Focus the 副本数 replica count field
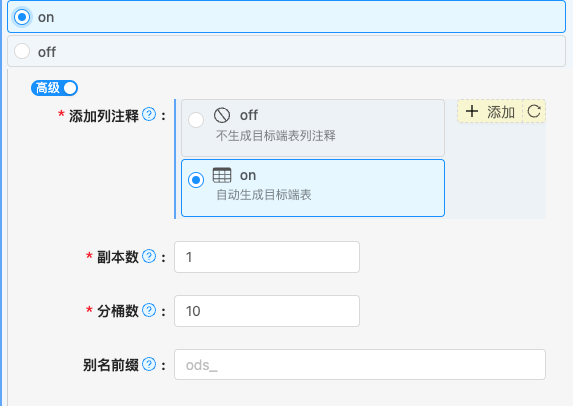Image resolution: width=573 pixels, height=406 pixels. click(267, 257)
